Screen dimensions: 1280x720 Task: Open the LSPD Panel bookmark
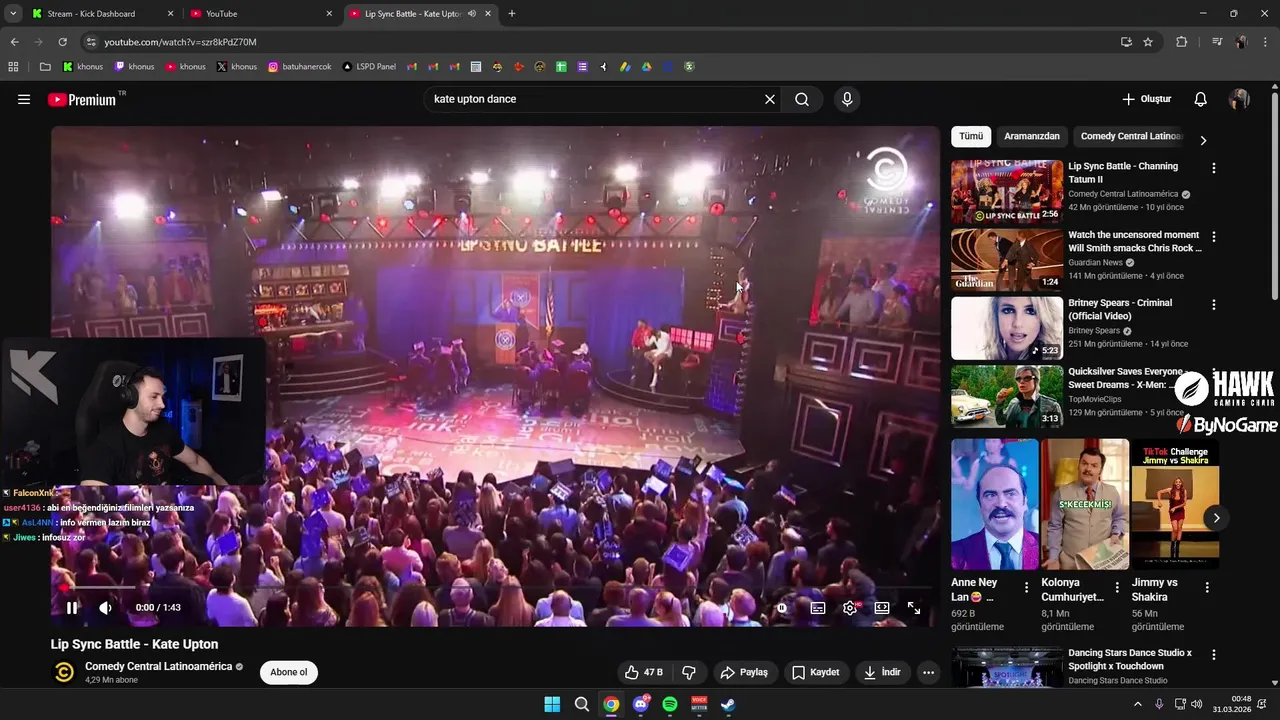pos(369,67)
